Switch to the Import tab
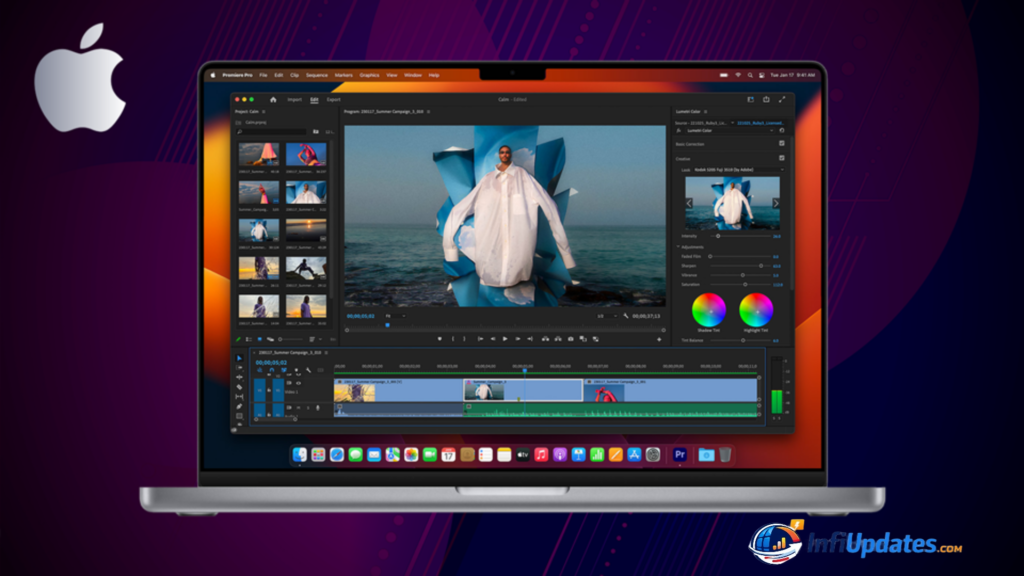Viewport: 1024px width, 576px height. pyautogui.click(x=294, y=99)
